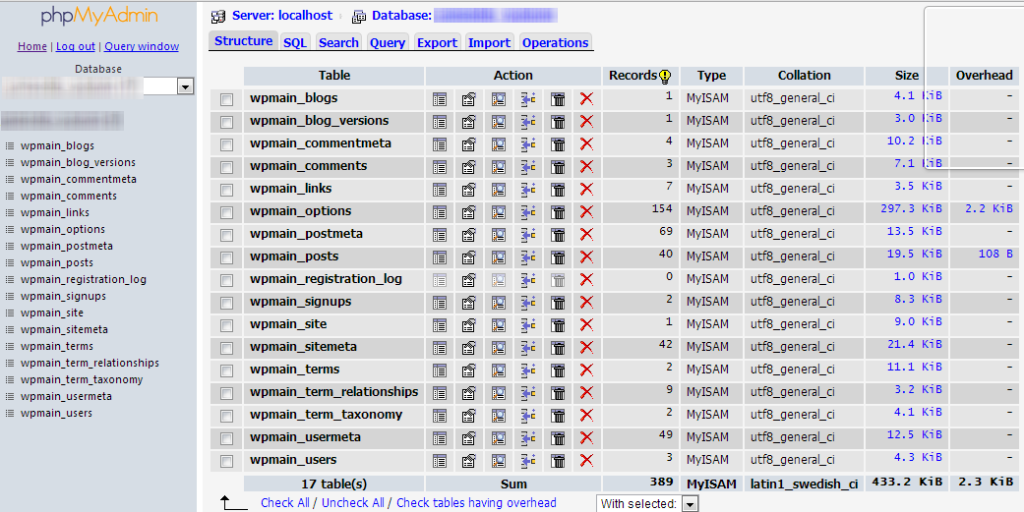Click the Records hint lightbulb icon
The height and width of the screenshot is (512, 1024).
665,76
